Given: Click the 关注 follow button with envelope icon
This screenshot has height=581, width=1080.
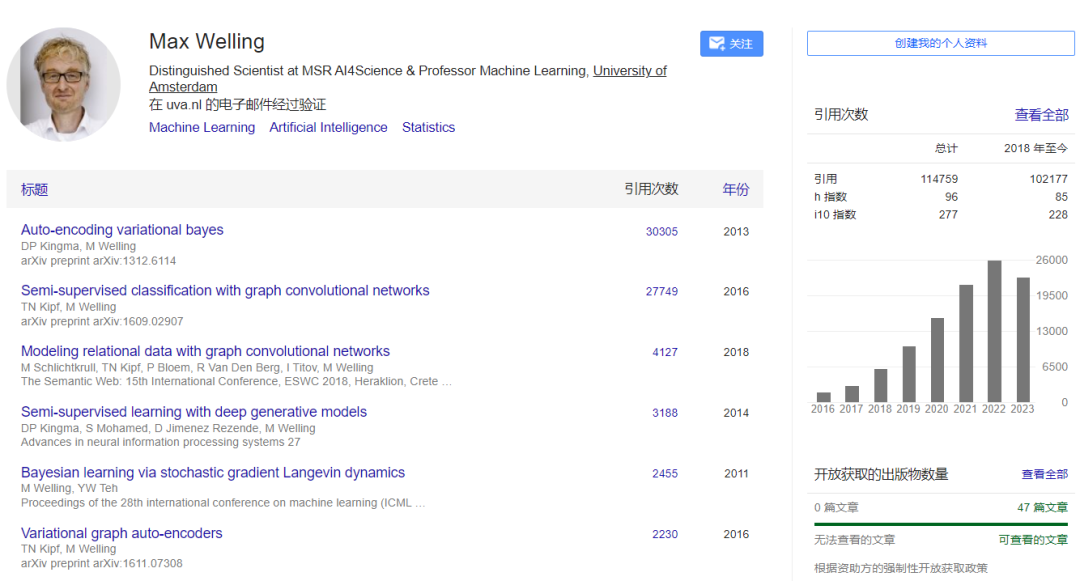Looking at the screenshot, I should tap(731, 44).
